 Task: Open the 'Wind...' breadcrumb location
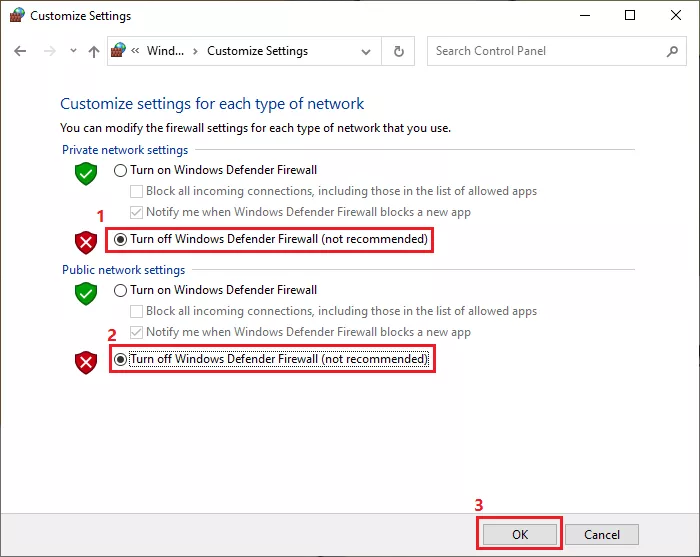(165, 51)
